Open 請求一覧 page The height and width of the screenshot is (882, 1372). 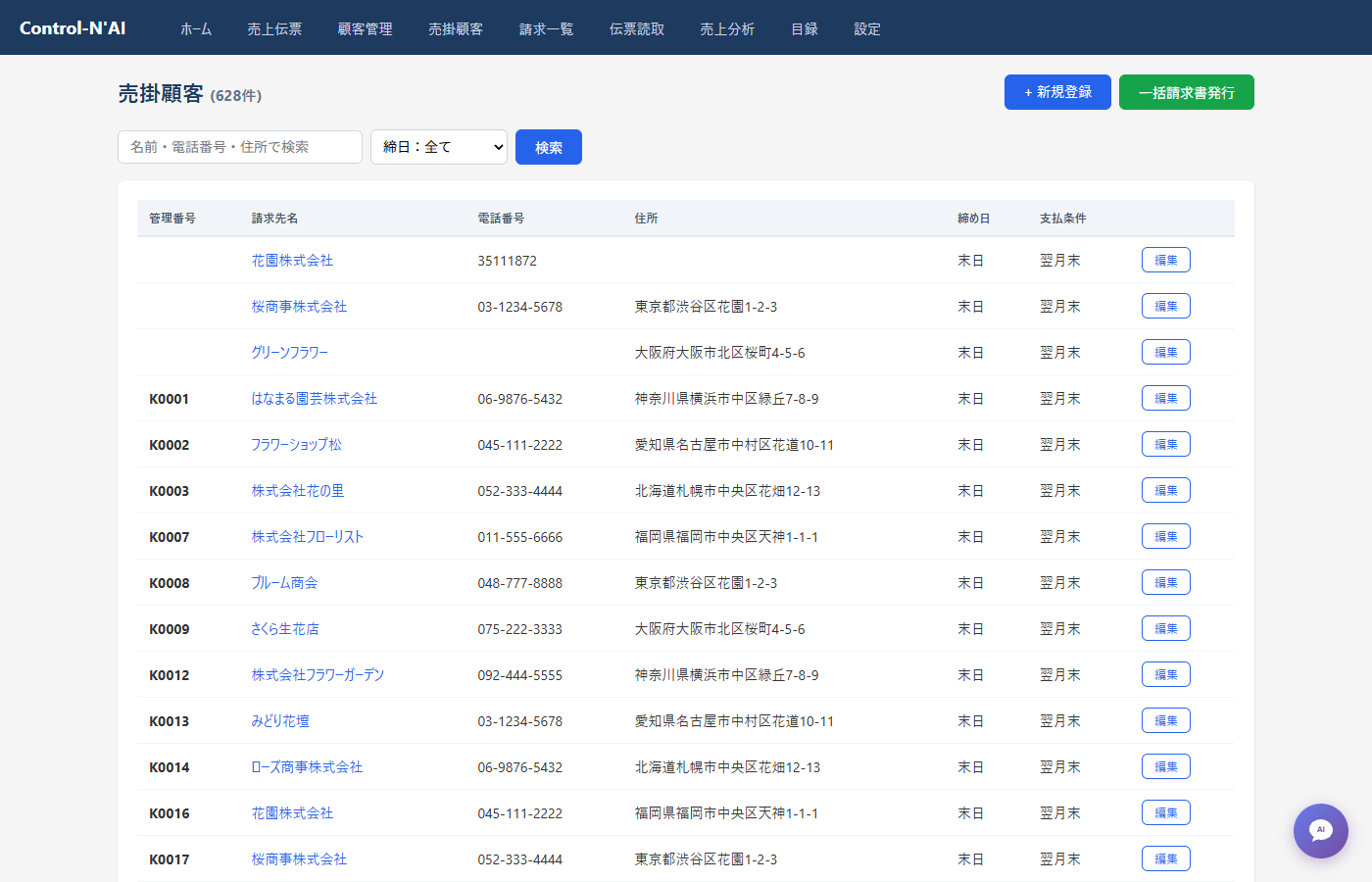pos(546,29)
